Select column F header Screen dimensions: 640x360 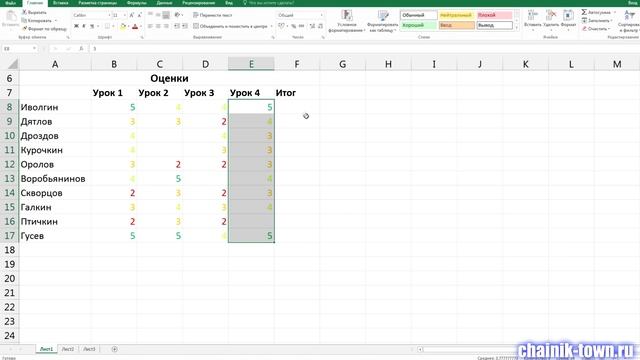[297, 64]
